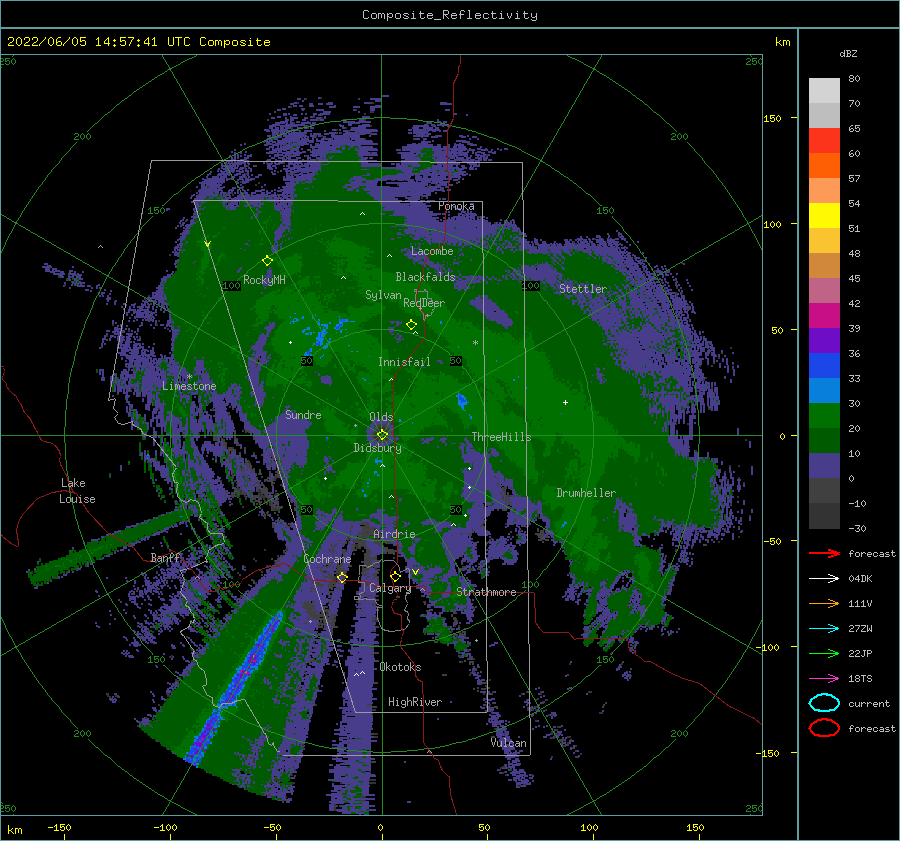Click the orange 111V arrow in legend
The width and height of the screenshot is (900, 841).
[824, 603]
